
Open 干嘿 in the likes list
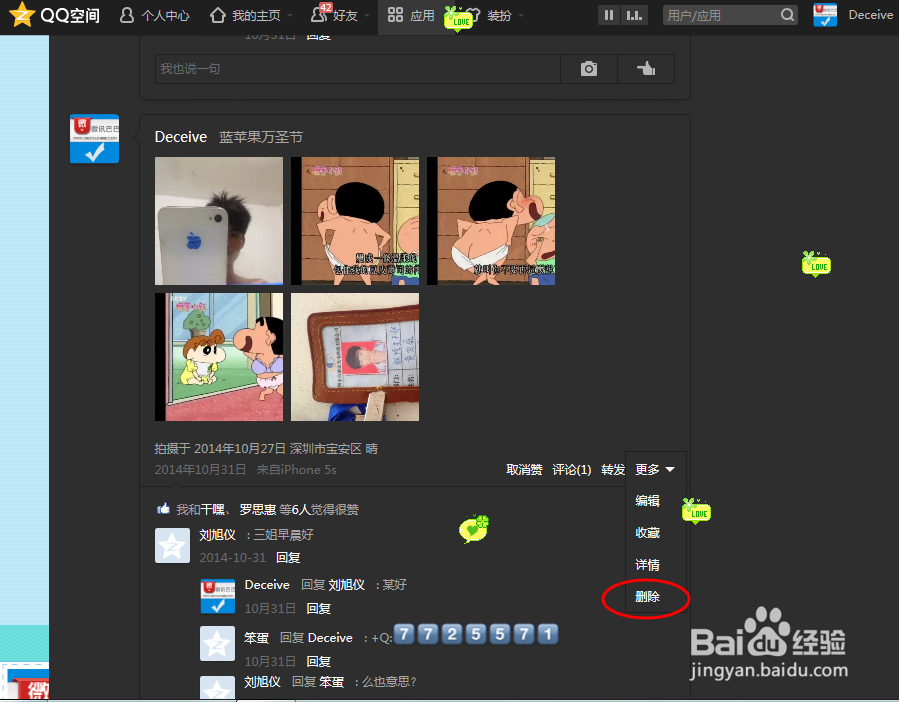pyautogui.click(x=212, y=510)
